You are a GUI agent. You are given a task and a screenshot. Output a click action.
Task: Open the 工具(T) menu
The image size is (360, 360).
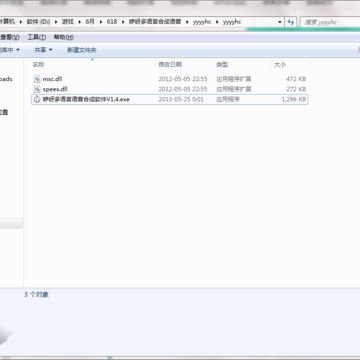[36, 37]
